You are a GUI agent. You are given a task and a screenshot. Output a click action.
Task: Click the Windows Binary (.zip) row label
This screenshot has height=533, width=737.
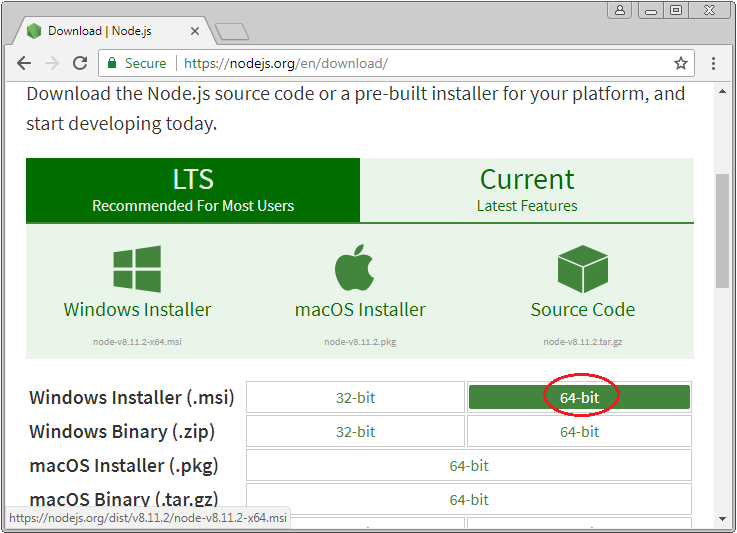click(x=122, y=432)
